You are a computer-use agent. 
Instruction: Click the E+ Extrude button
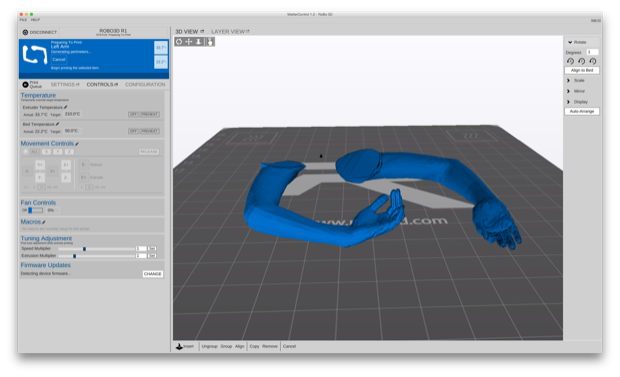[x=83, y=178]
